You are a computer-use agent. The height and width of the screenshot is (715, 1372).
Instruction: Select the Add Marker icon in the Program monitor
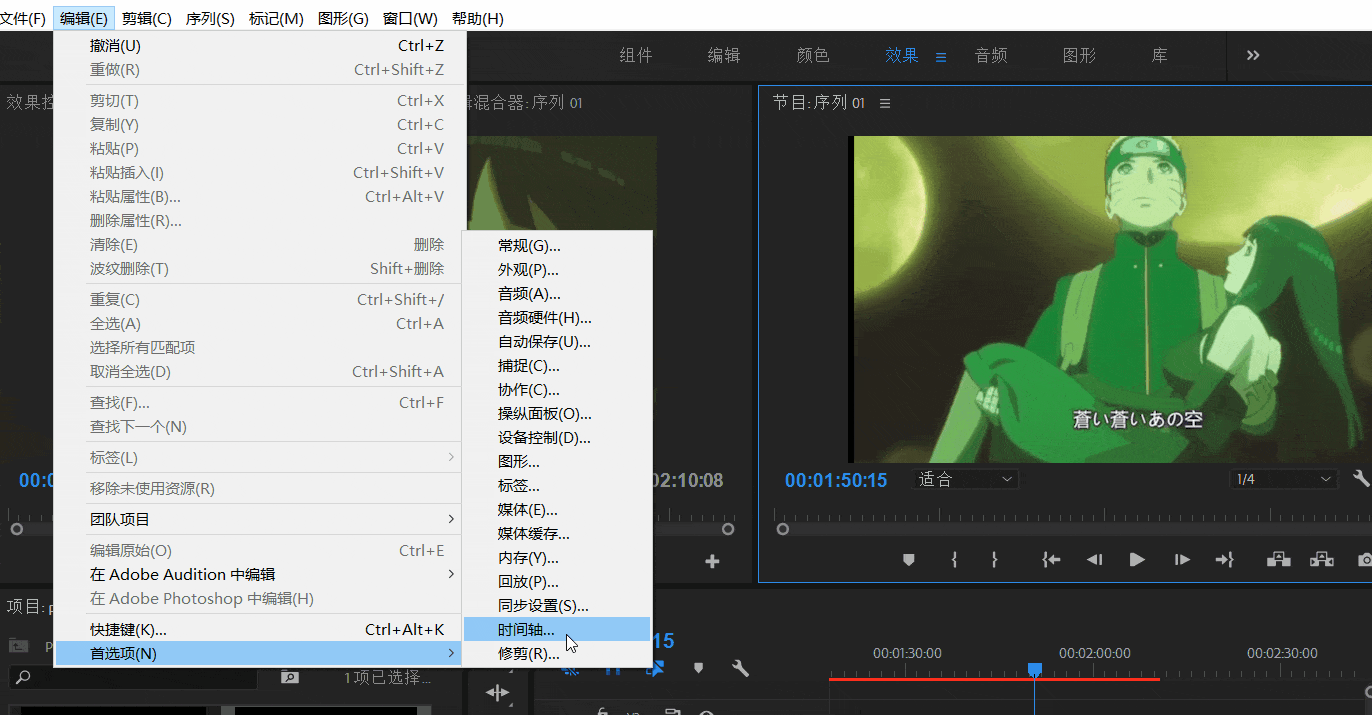[910, 560]
